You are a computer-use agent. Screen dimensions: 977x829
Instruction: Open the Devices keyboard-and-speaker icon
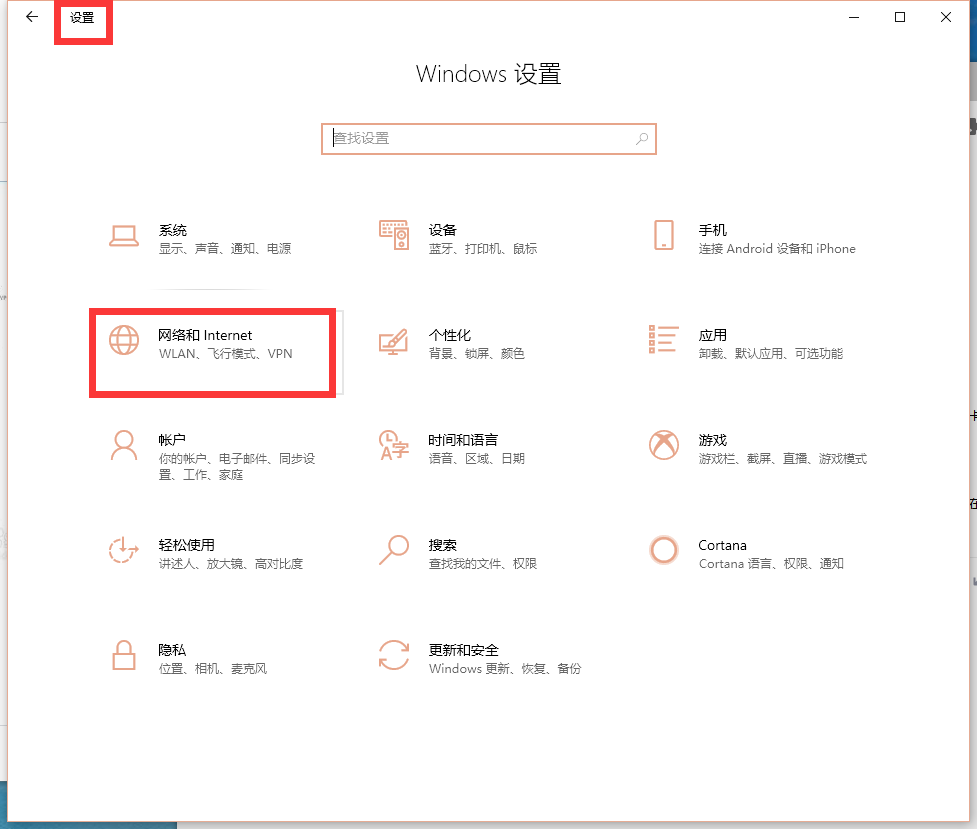coord(394,235)
